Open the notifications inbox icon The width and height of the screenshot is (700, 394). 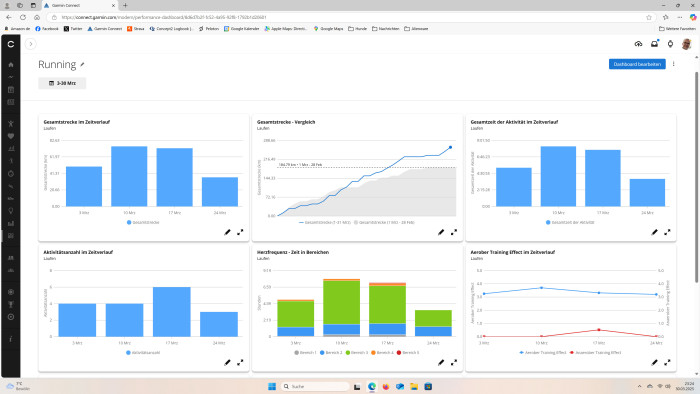[654, 44]
